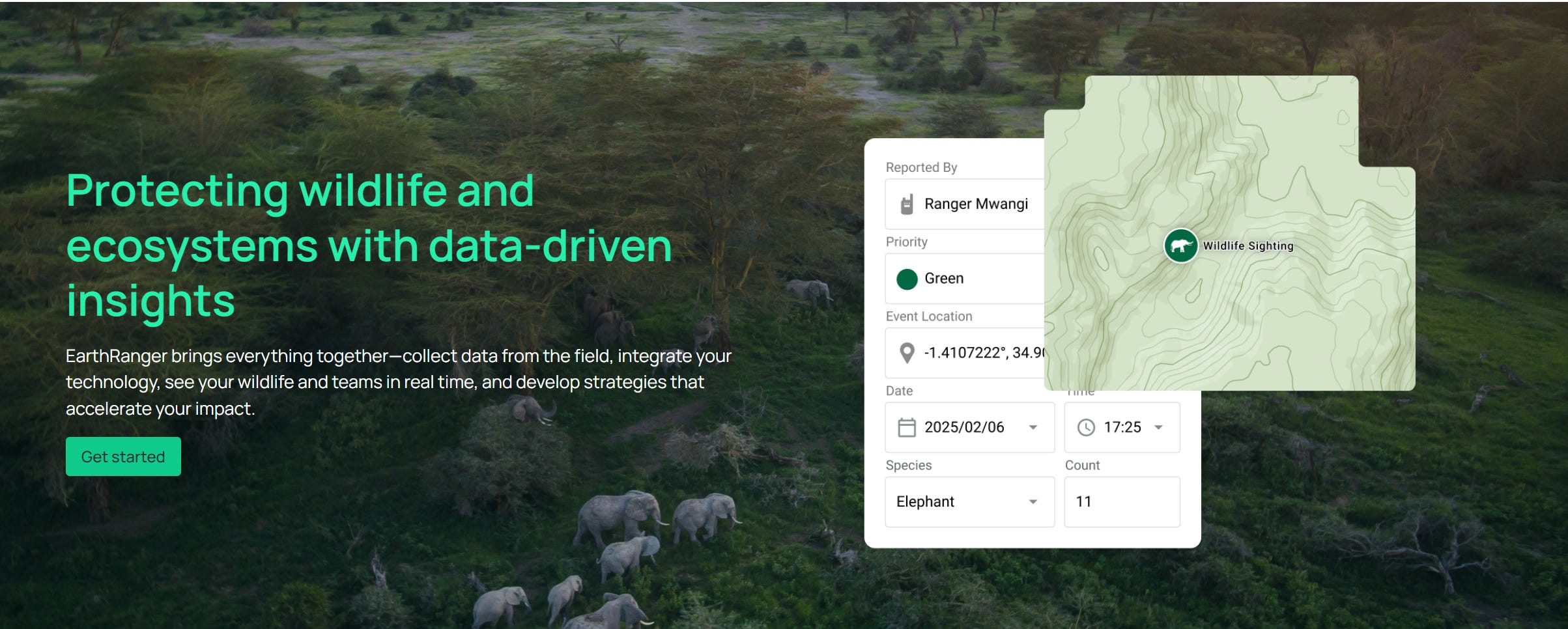Click the radio device icon beside Ranger Mwangi
This screenshot has width=1568, height=629.
[x=906, y=204]
